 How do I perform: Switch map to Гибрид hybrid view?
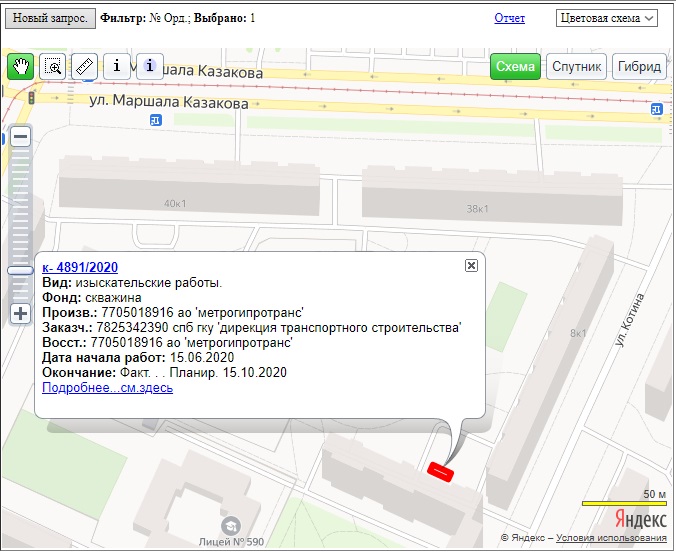pos(639,67)
